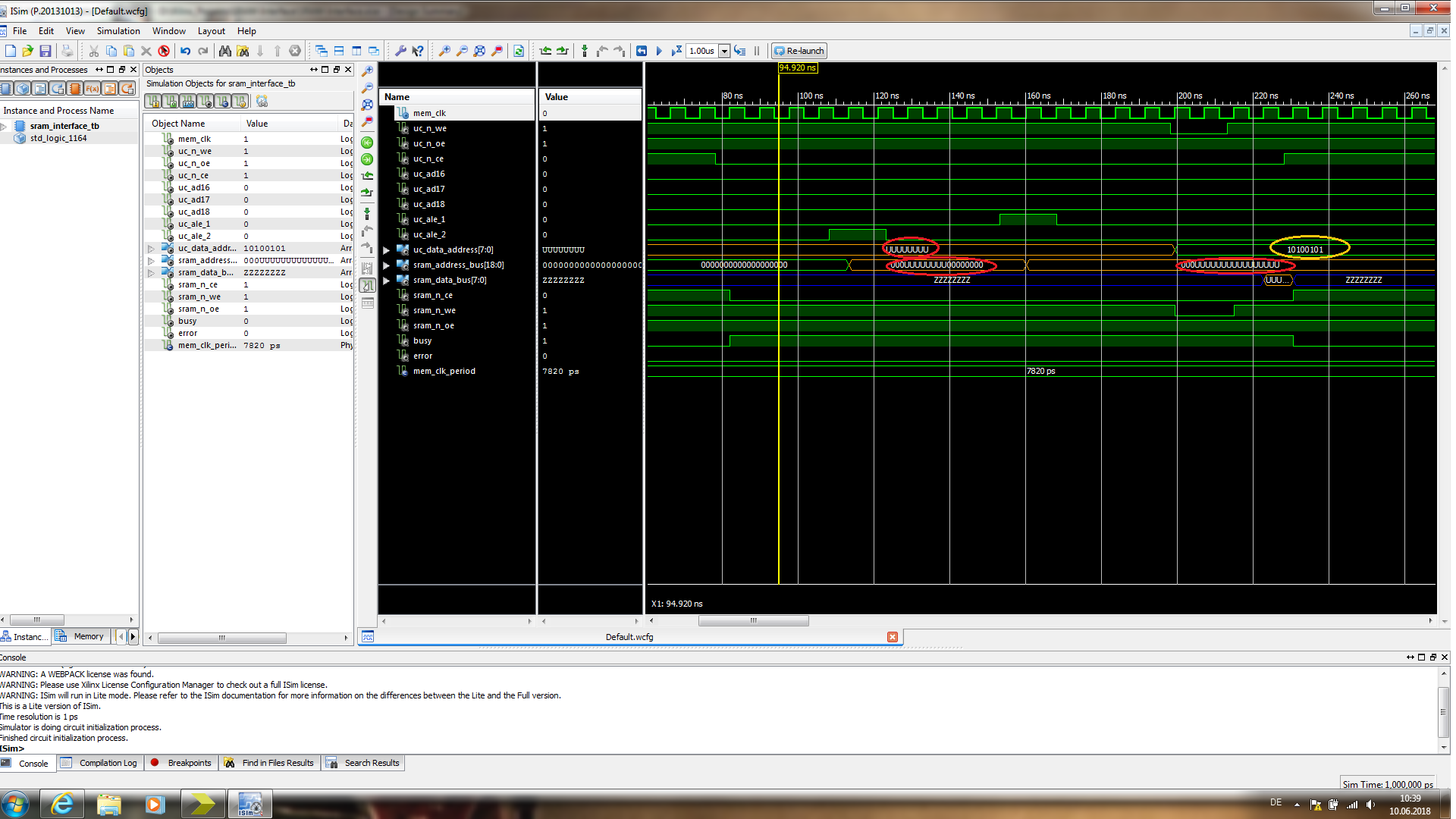This screenshot has height=819, width=1456.
Task: Click the yellow 94.920 ns cursor marker
Action: pos(798,67)
